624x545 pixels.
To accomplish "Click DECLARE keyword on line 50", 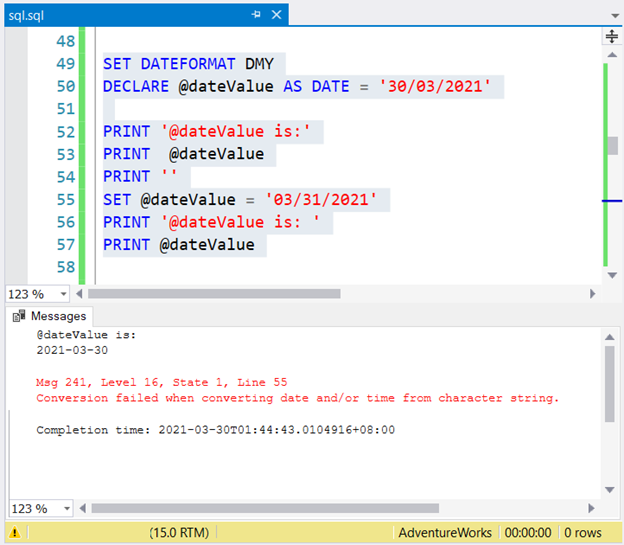I will coord(136,86).
